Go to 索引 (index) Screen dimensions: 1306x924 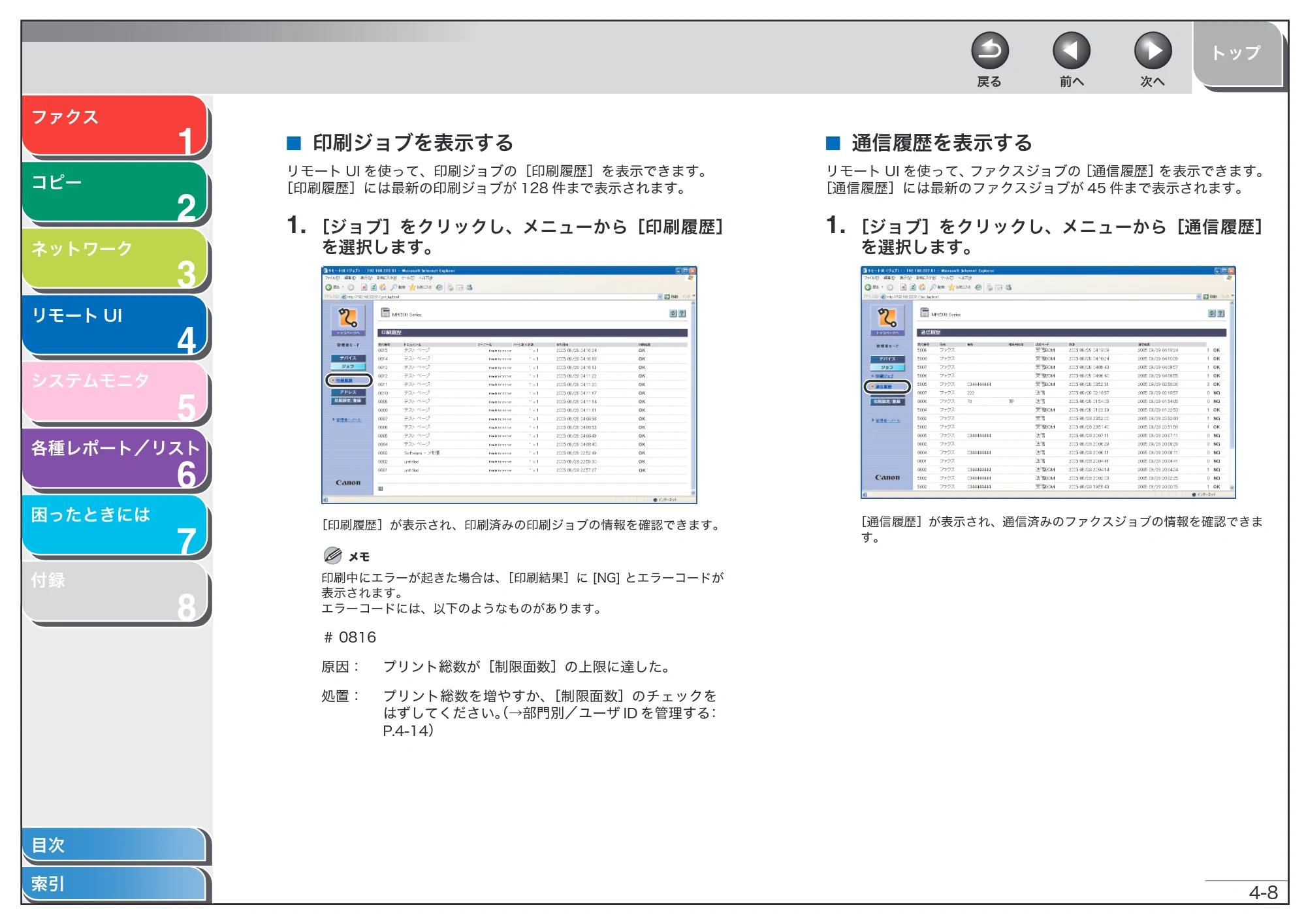tap(114, 884)
